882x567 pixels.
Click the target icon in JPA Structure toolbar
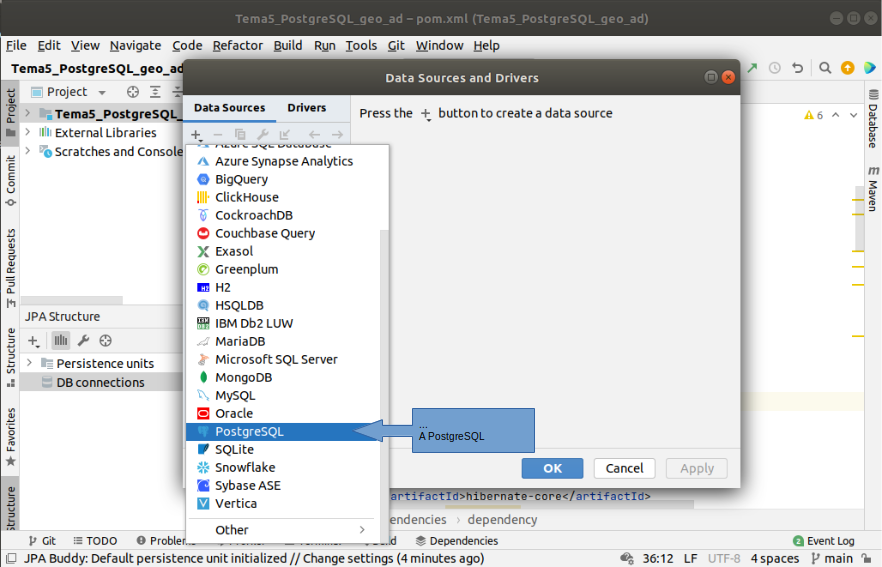pyautogui.click(x=105, y=341)
